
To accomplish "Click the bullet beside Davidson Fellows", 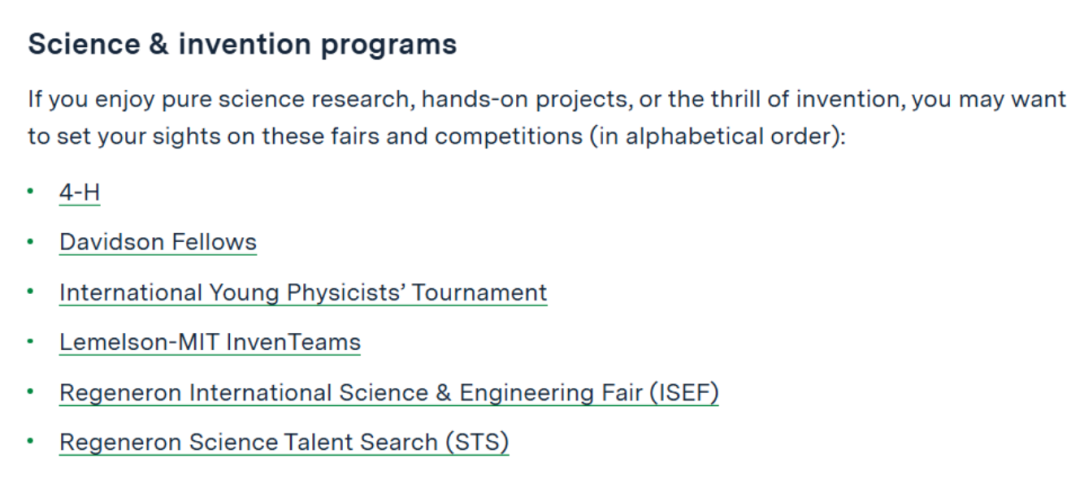I will (31, 242).
